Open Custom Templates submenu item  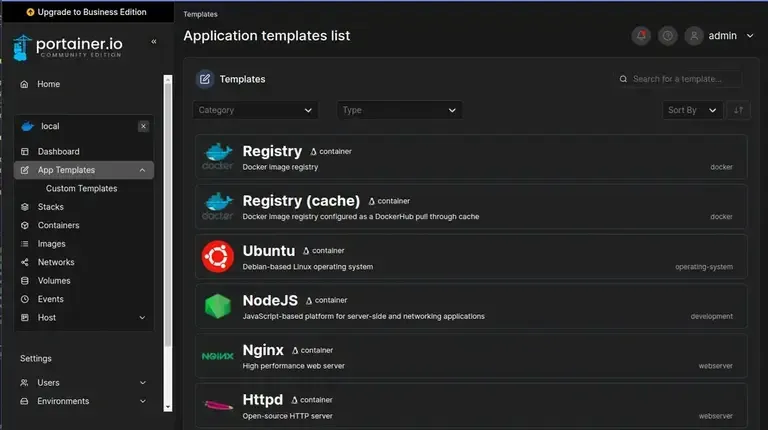pos(81,189)
